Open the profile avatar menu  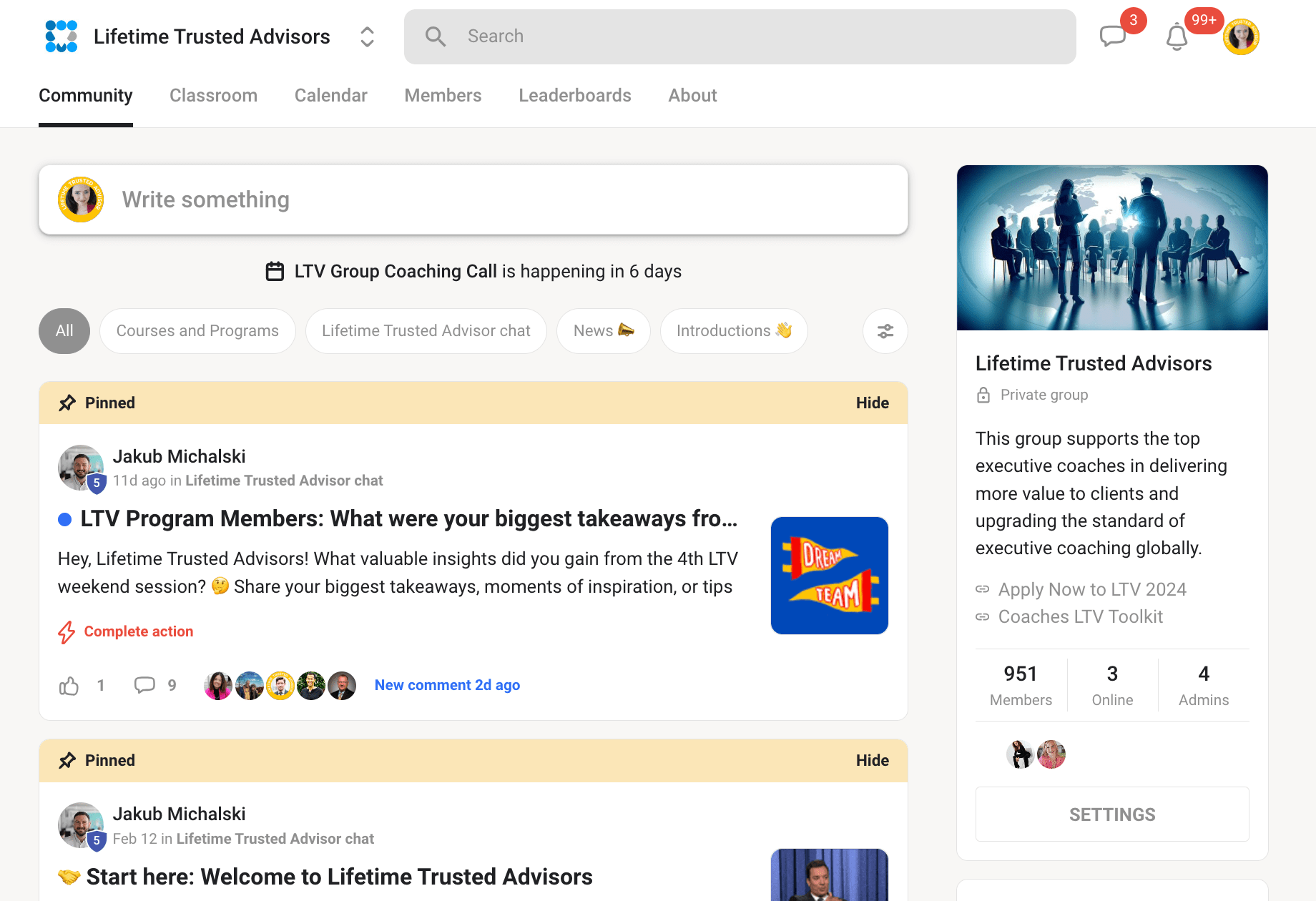click(x=1241, y=37)
